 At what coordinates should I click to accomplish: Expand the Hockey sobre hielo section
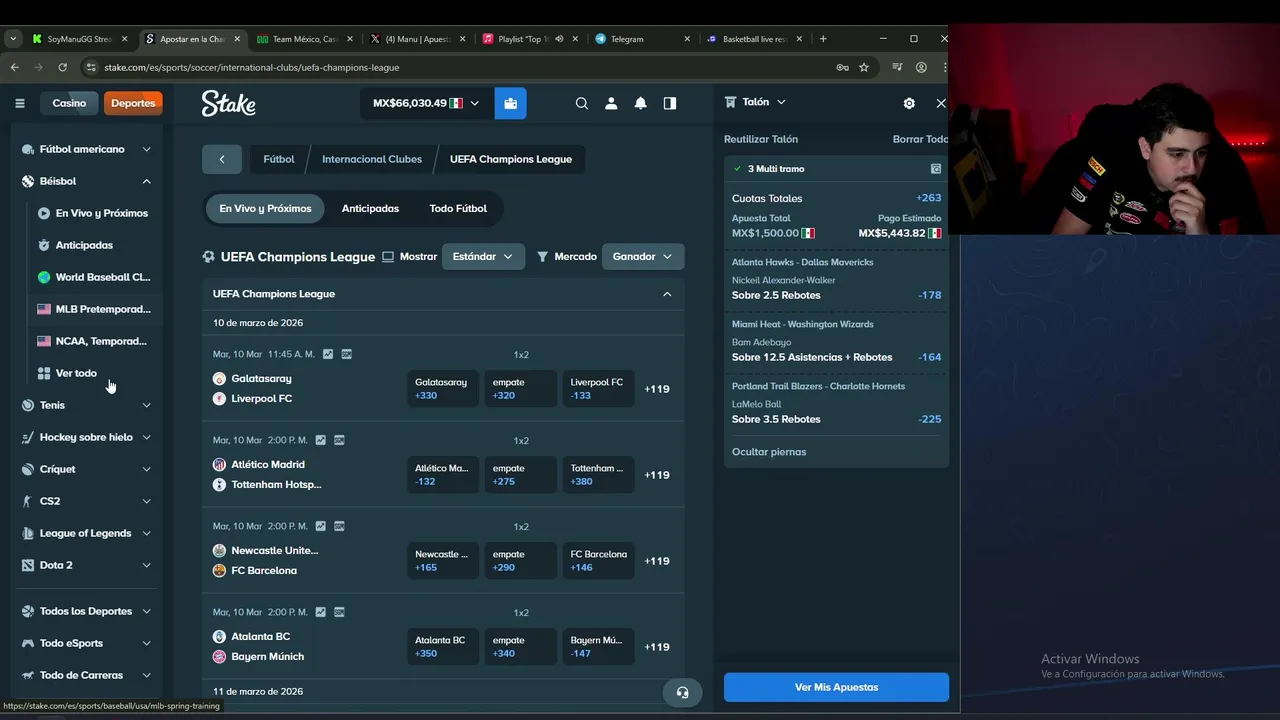click(x=146, y=437)
